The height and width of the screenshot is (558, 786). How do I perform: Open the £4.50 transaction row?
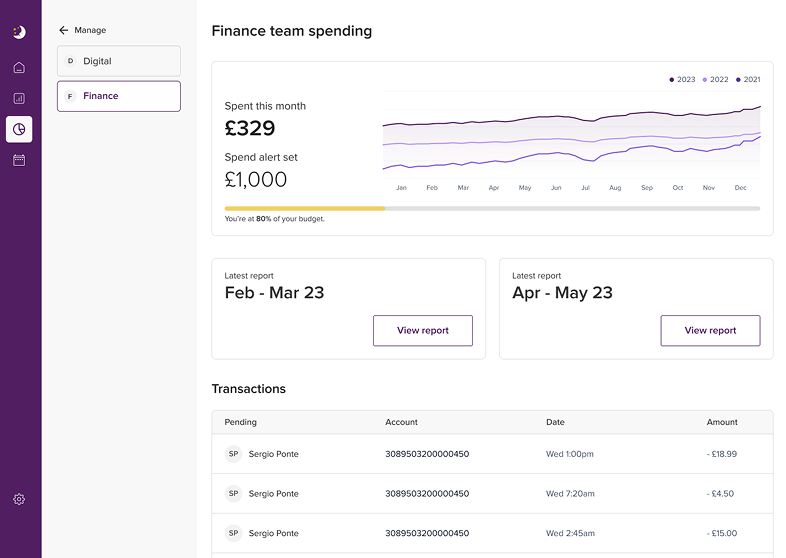[x=492, y=493]
